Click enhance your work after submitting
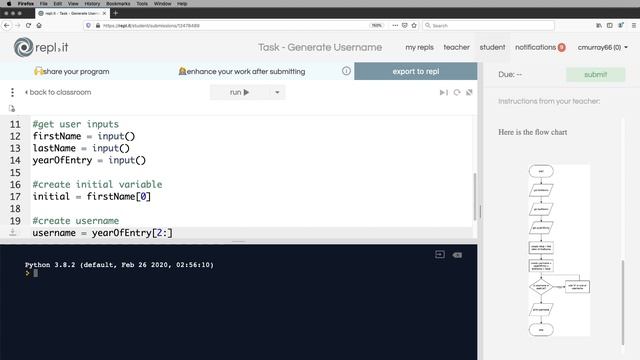The width and height of the screenshot is (640, 360). [x=242, y=71]
